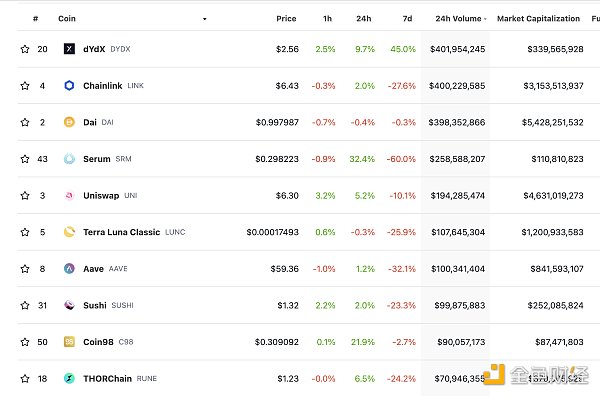Toggle favorite star for Serum
Viewport: 600px width, 396px height.
click(25, 159)
